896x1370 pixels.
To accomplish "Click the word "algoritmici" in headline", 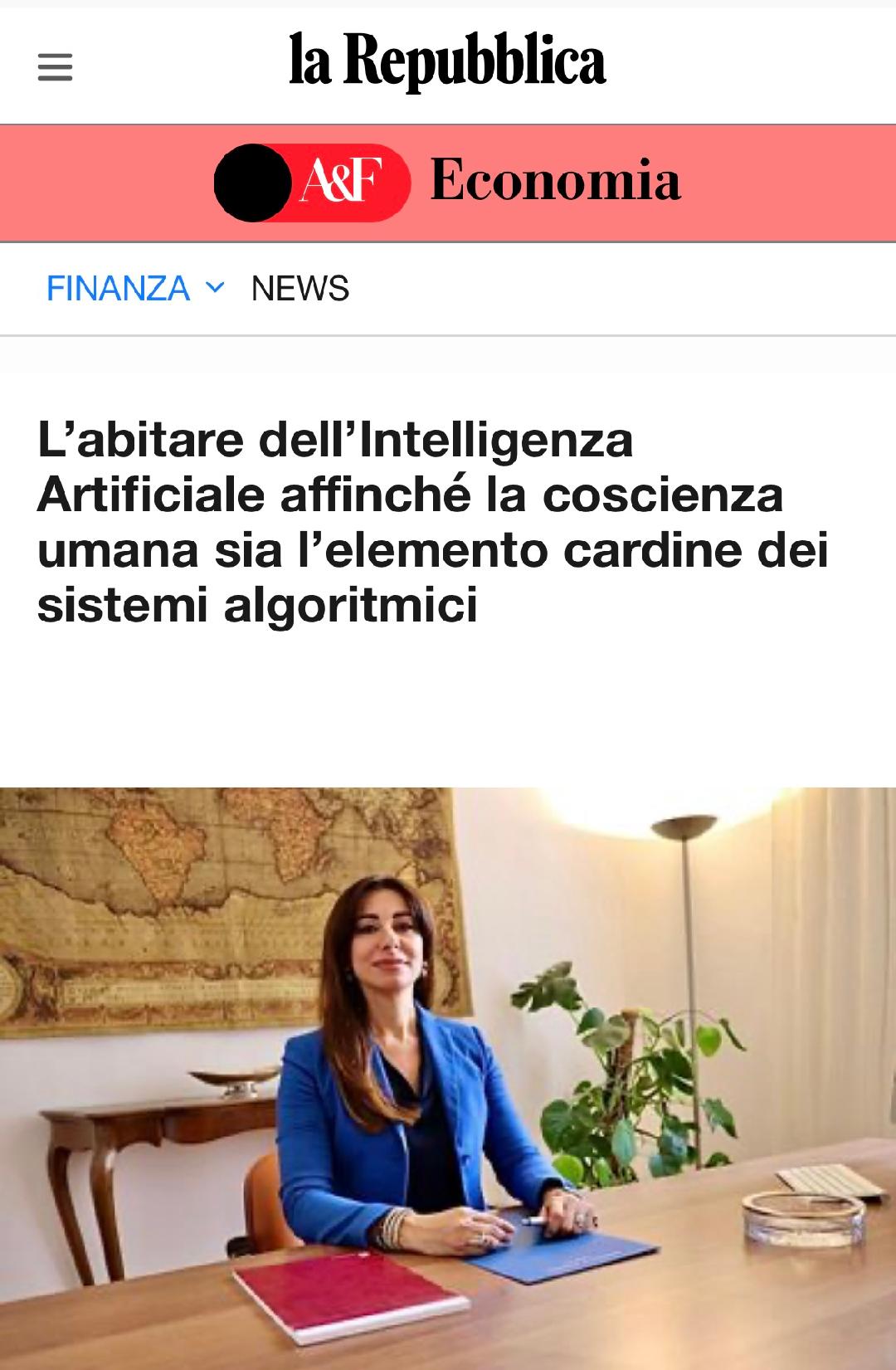I will pyautogui.click(x=351, y=604).
